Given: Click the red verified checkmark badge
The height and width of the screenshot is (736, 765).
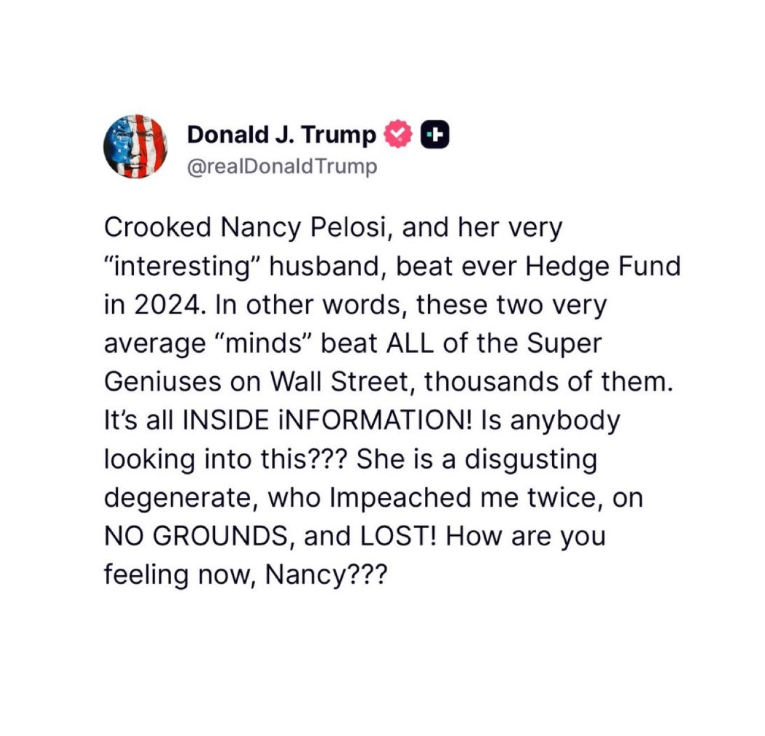Looking at the screenshot, I should 399,134.
